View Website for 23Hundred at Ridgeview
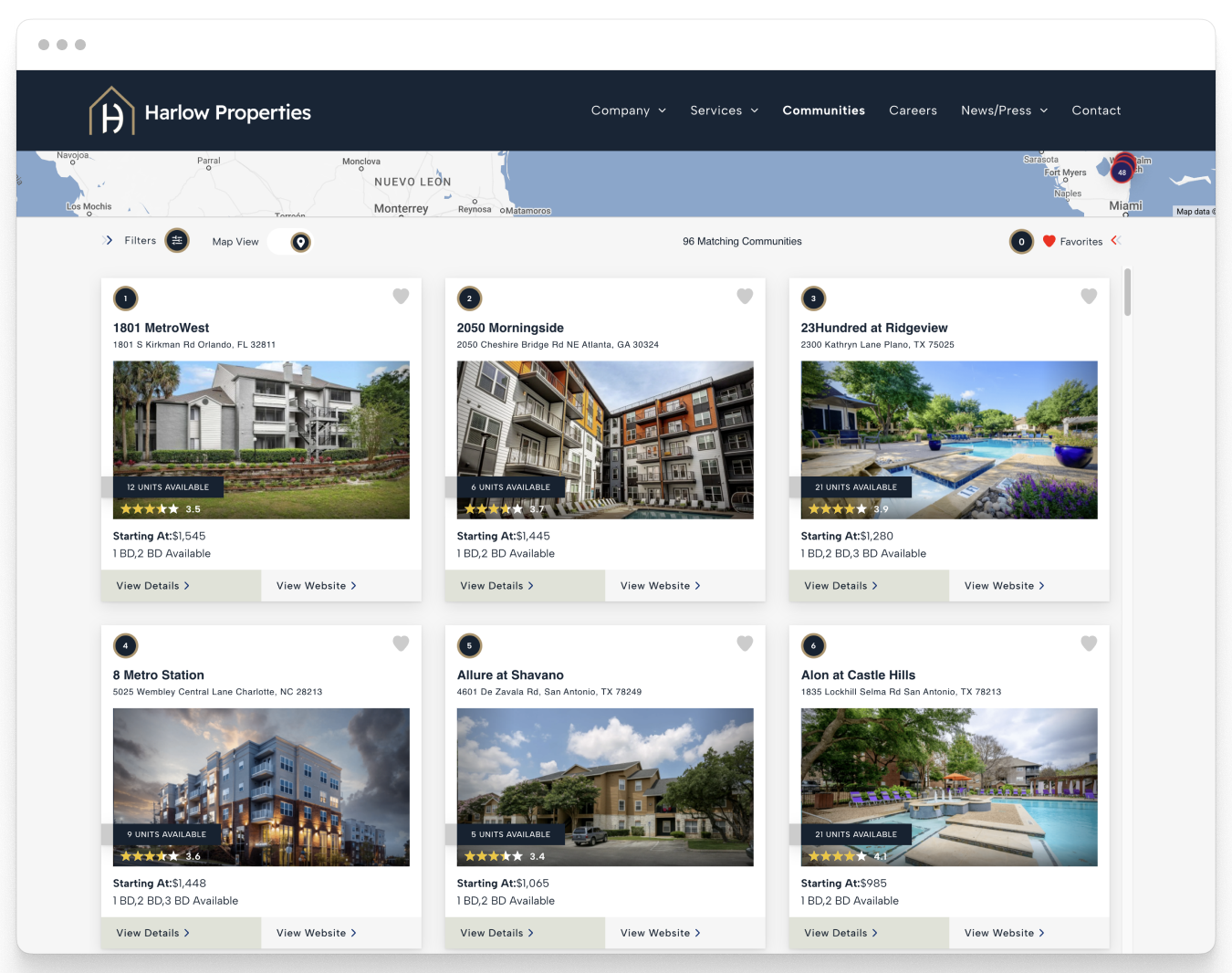 1029,586
